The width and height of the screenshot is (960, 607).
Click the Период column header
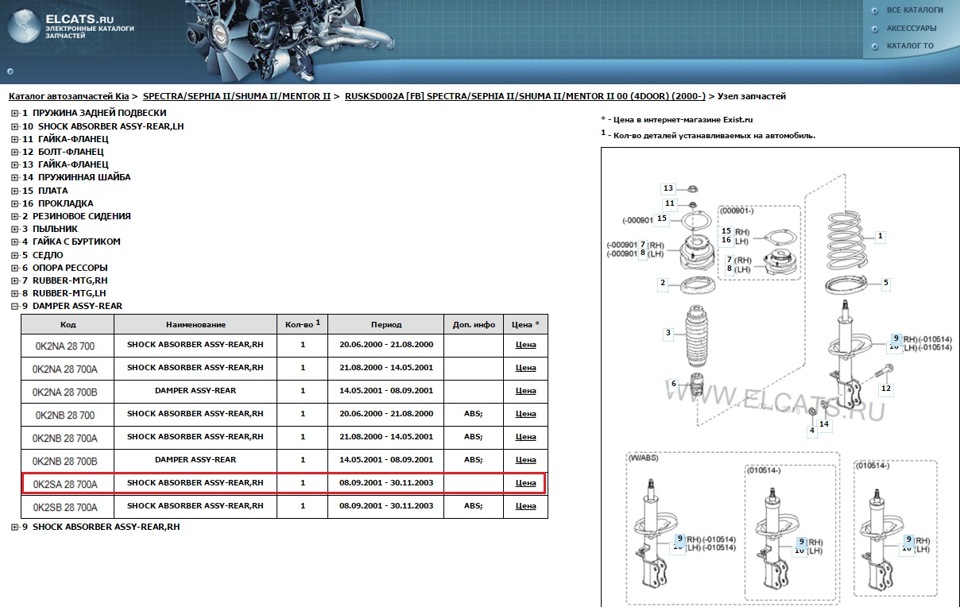pos(386,325)
